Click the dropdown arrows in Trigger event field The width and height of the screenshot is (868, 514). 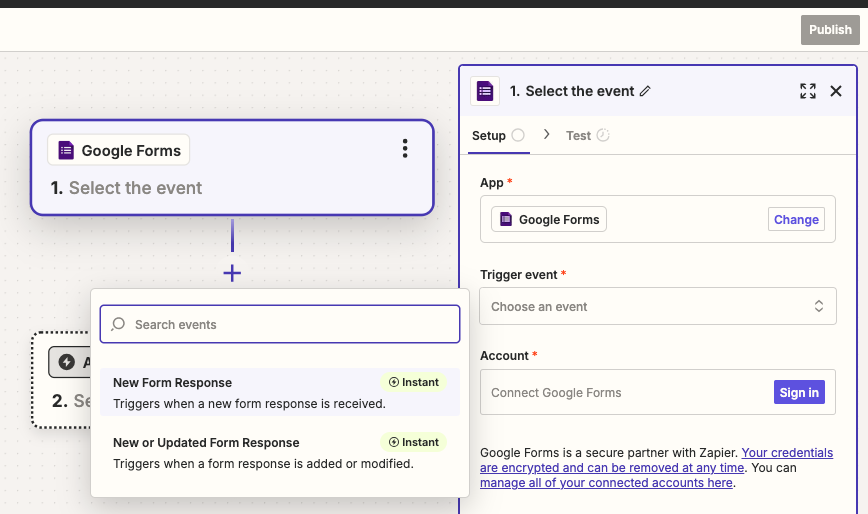819,306
